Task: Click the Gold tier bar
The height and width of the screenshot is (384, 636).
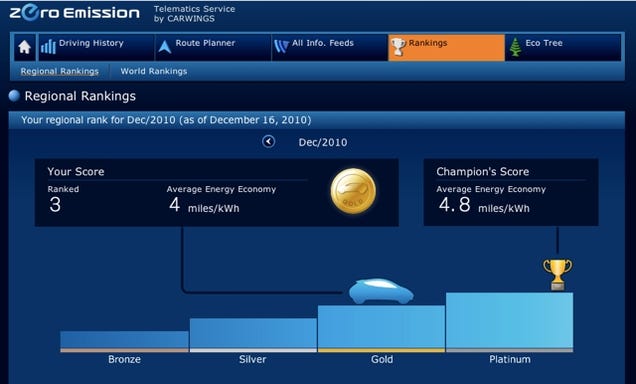Action: 381,328
